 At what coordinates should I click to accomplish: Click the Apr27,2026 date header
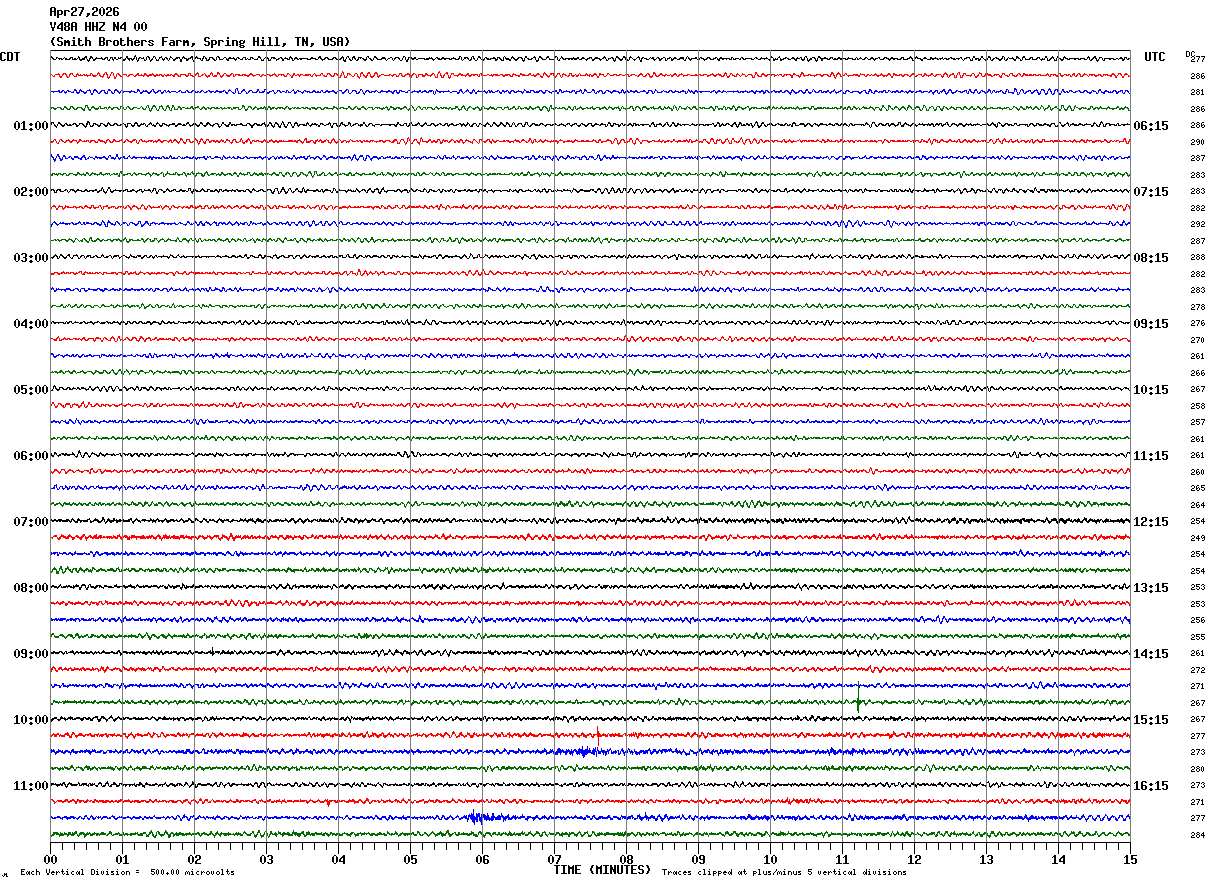pos(84,12)
